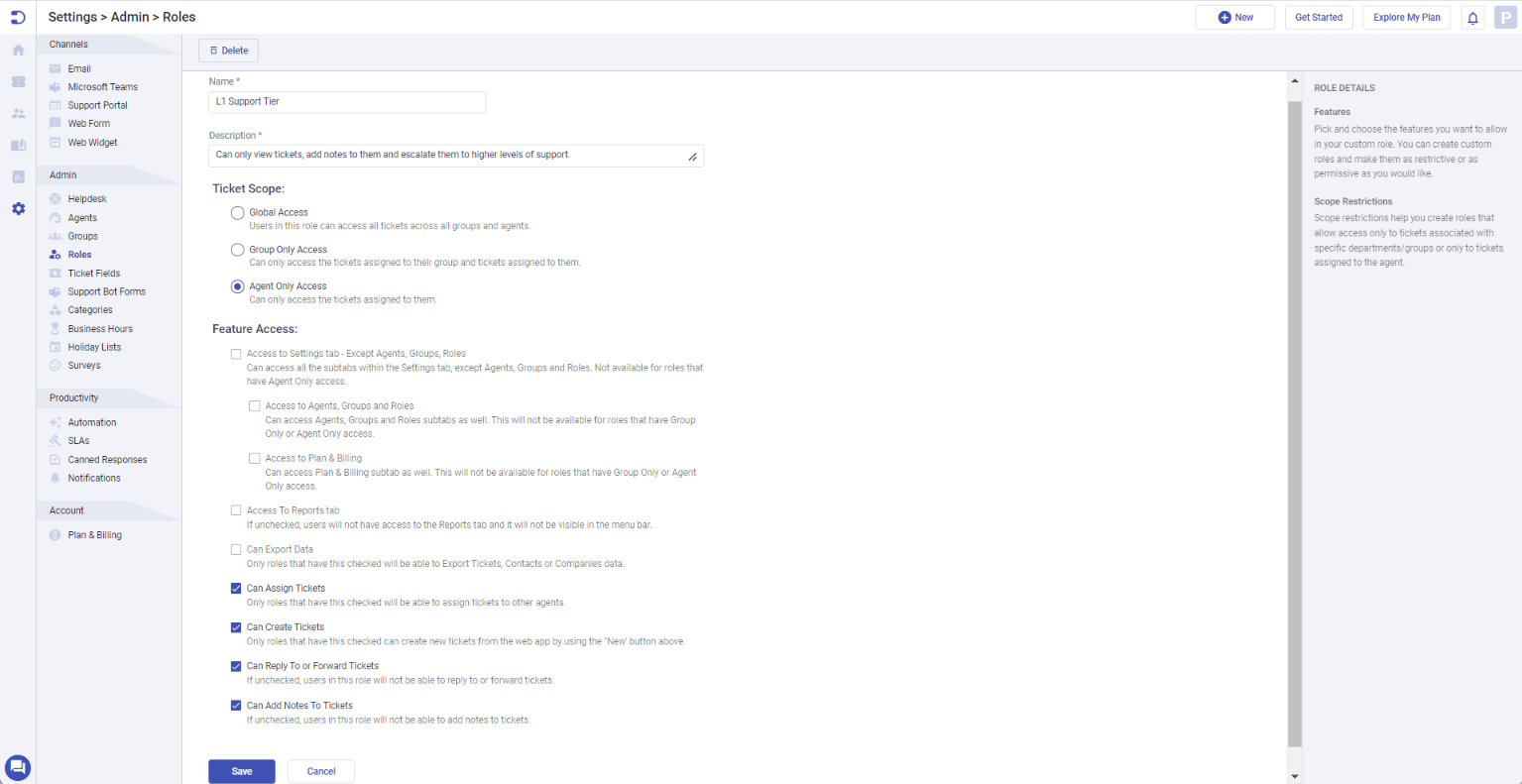
Task: Open the Reports chart icon in left rail
Action: [18, 177]
